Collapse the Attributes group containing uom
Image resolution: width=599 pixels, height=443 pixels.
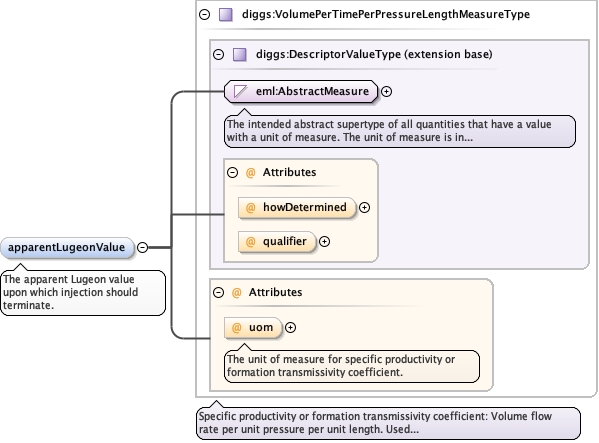click(x=219, y=293)
